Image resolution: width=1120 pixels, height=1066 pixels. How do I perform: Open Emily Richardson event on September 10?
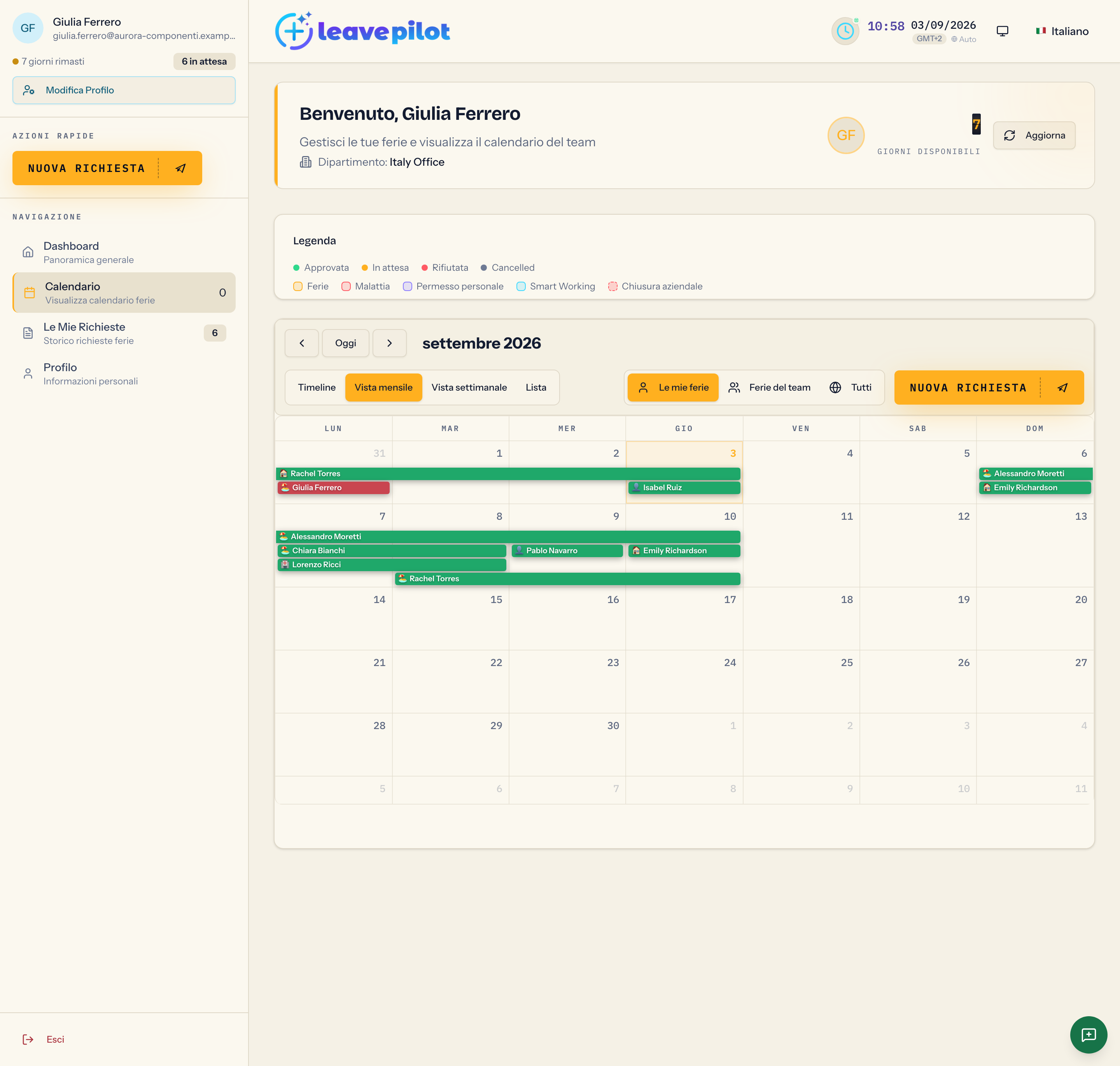(684, 551)
